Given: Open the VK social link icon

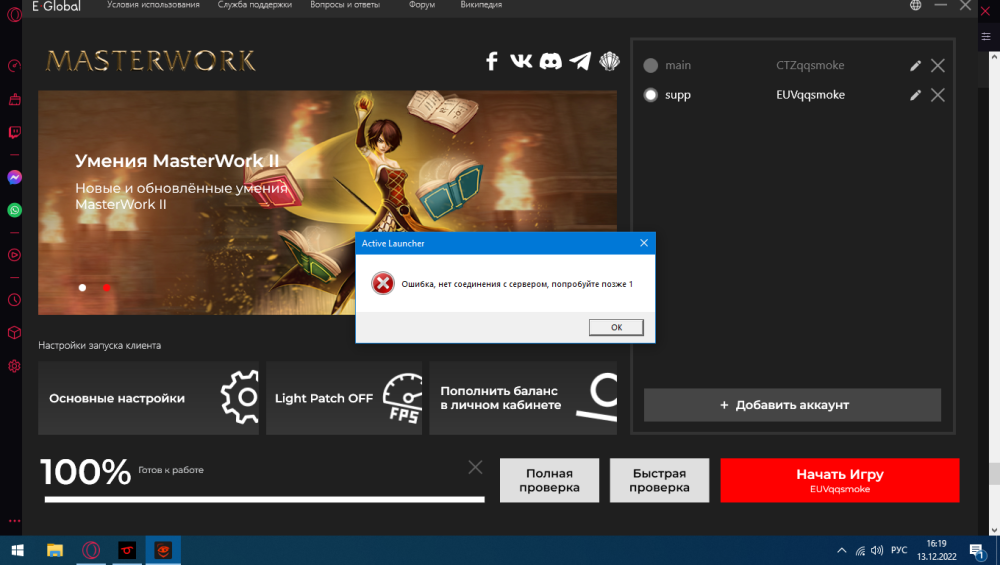Looking at the screenshot, I should point(521,62).
